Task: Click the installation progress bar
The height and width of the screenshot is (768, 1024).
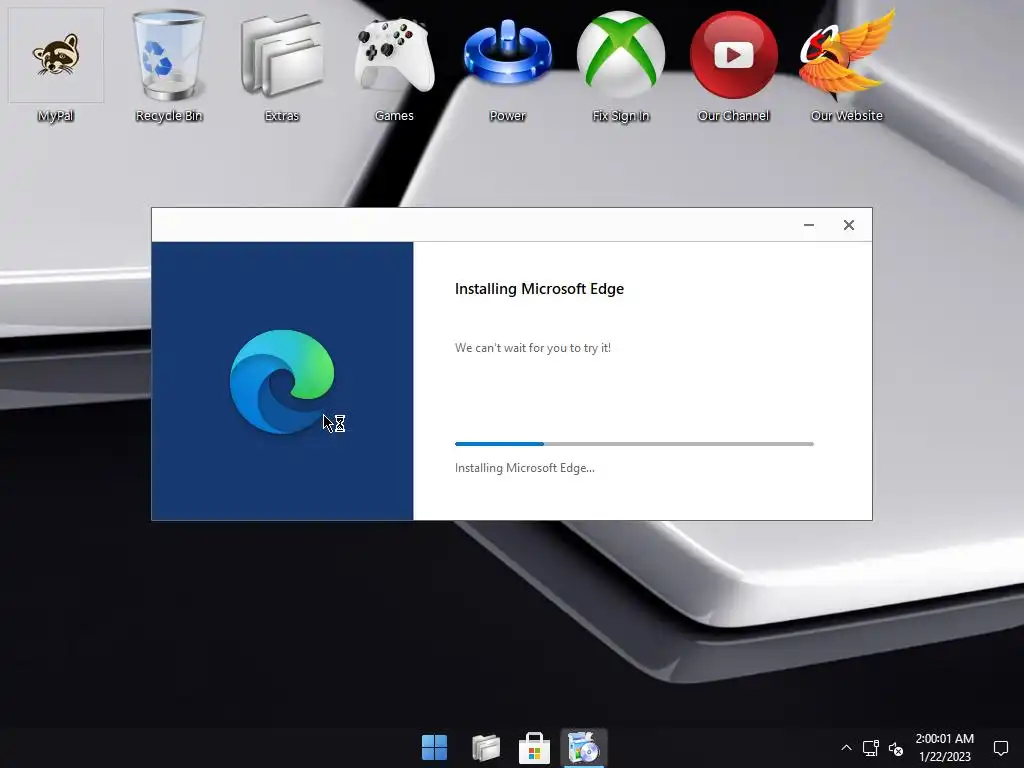Action: pos(634,444)
